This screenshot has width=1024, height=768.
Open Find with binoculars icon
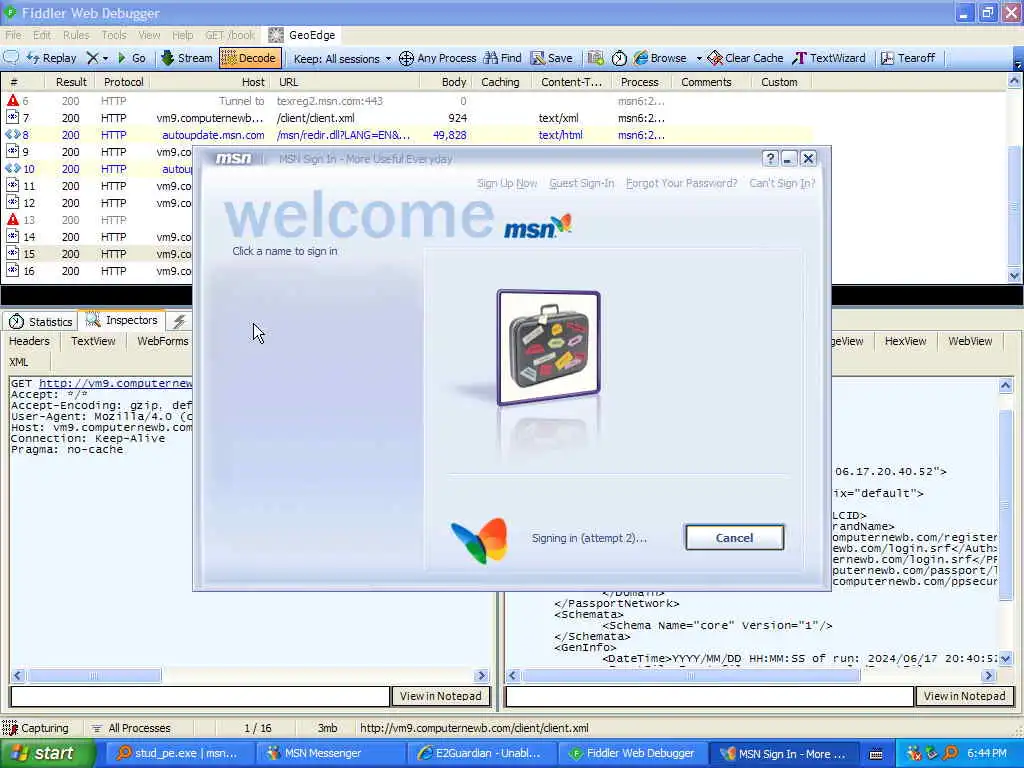[503, 58]
